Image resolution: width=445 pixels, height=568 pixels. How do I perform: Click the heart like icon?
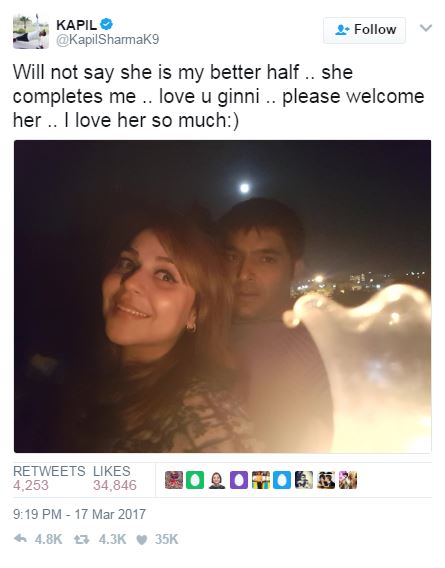point(142,540)
